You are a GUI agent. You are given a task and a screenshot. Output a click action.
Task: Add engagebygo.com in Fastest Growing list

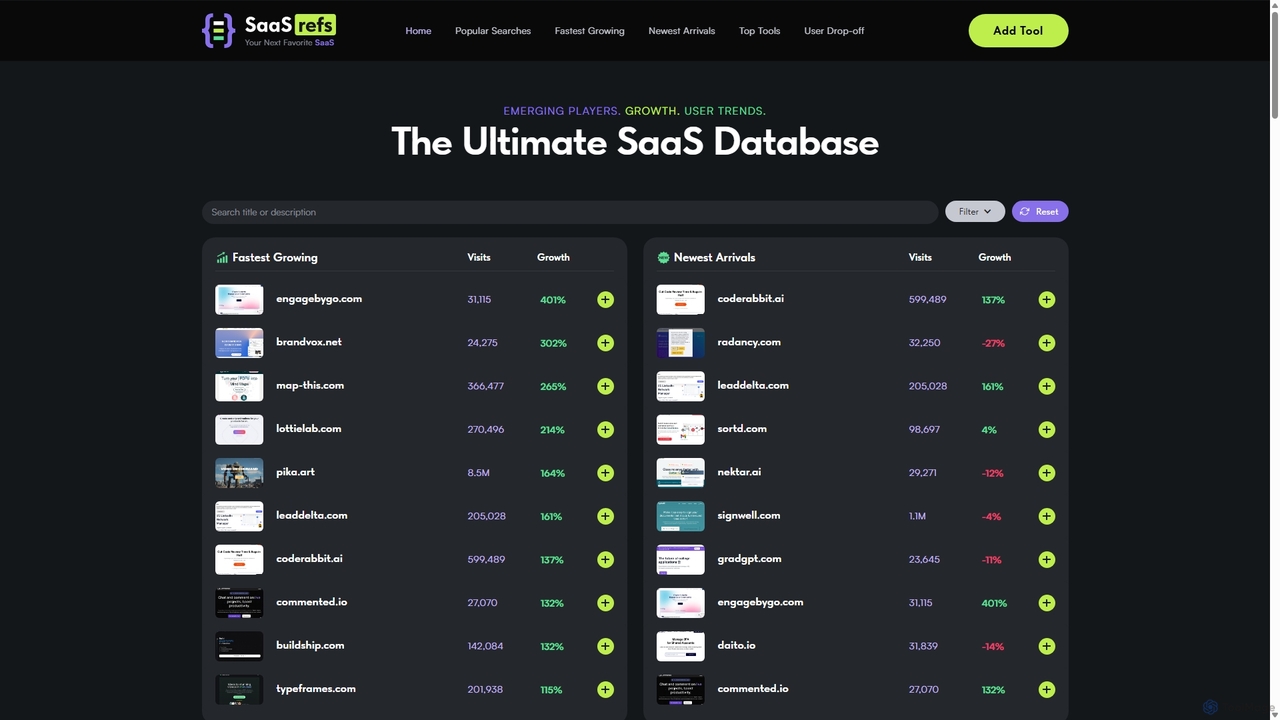click(605, 300)
